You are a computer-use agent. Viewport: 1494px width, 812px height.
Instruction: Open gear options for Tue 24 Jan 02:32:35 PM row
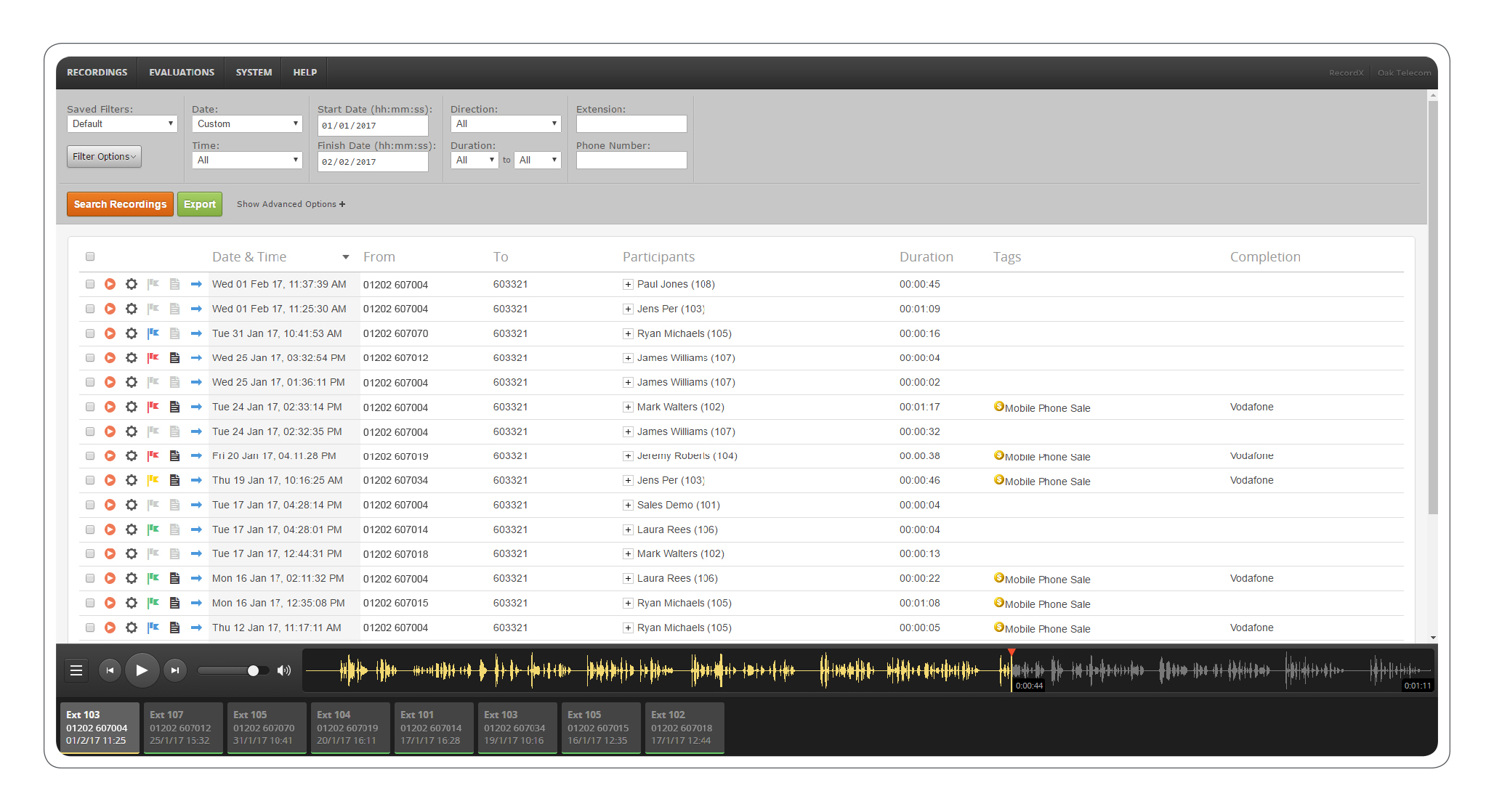pyautogui.click(x=132, y=431)
